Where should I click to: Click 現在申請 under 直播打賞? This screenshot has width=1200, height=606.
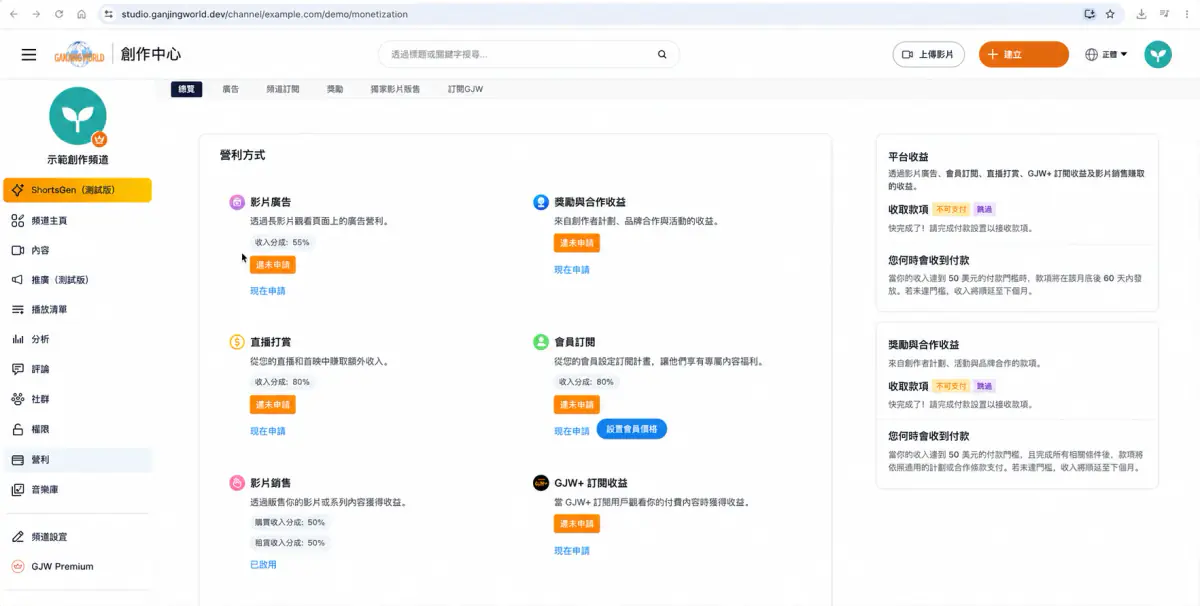point(268,431)
